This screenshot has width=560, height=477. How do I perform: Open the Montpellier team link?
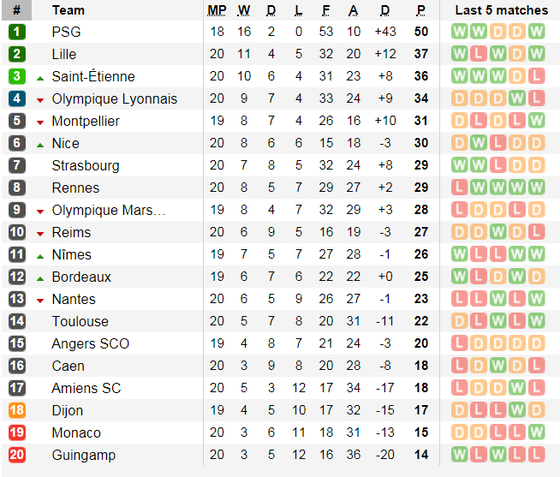tap(86, 121)
